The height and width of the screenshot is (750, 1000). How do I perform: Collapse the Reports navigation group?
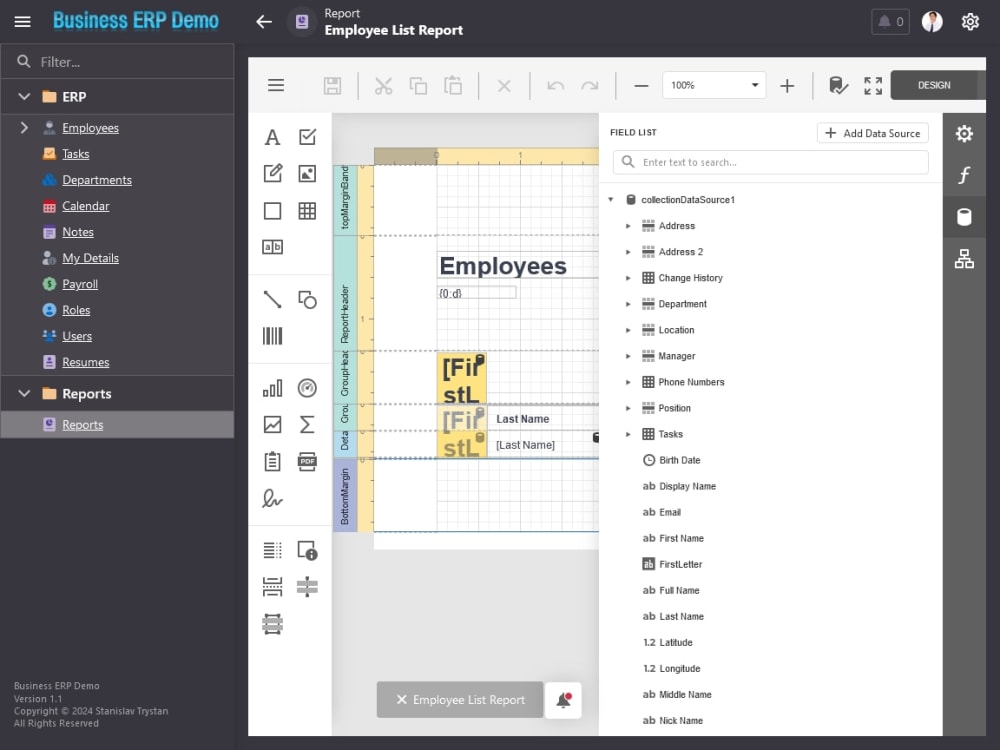24,393
